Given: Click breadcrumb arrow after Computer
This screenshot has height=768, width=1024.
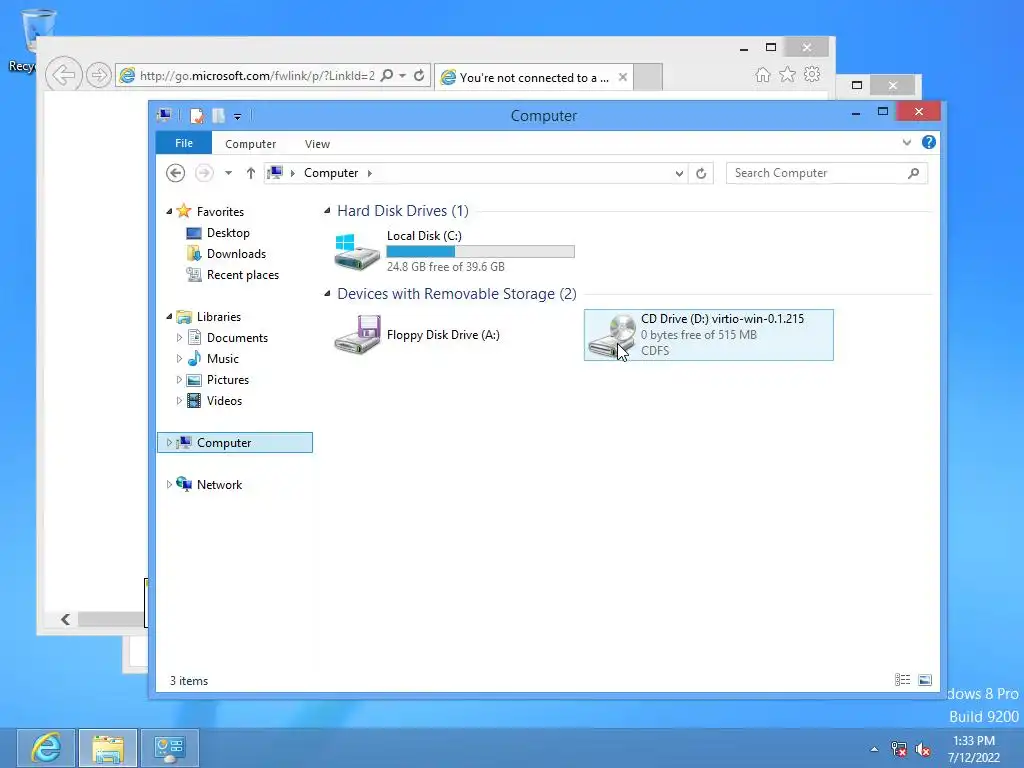Looking at the screenshot, I should 370,173.
